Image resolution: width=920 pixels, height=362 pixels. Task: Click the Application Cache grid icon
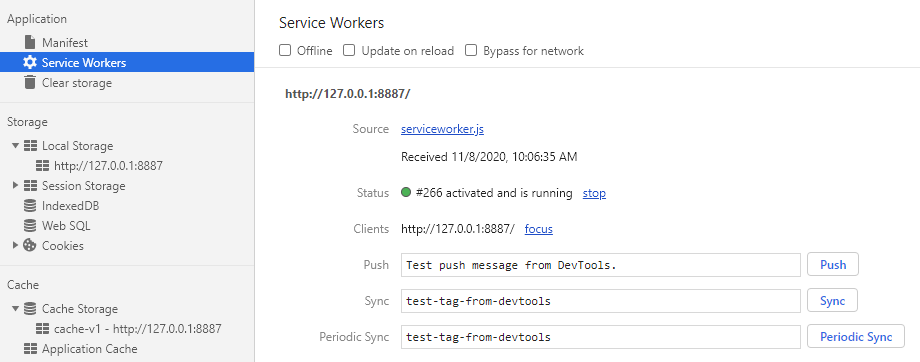(x=29, y=349)
